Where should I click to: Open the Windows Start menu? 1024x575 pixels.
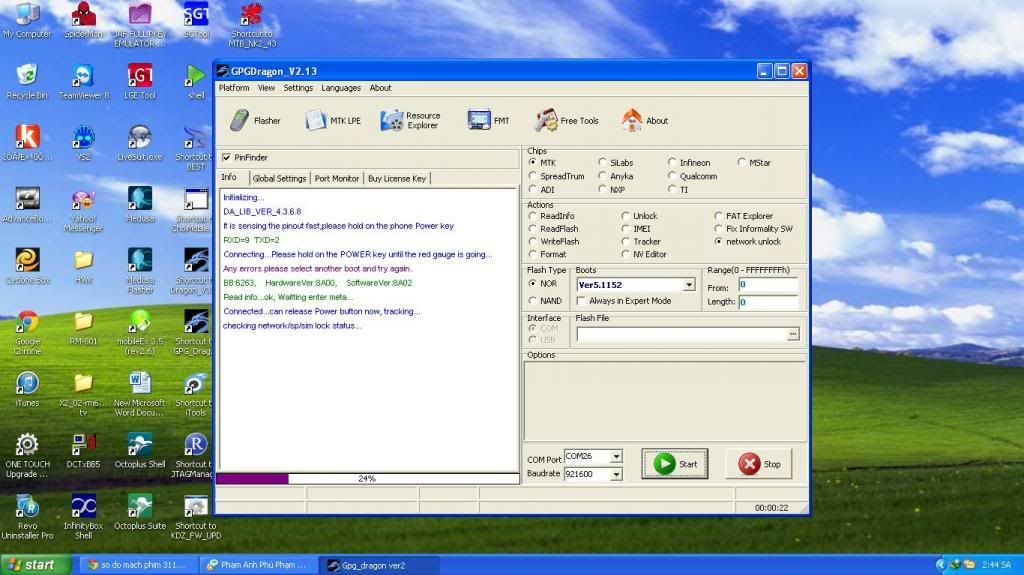tap(35, 565)
